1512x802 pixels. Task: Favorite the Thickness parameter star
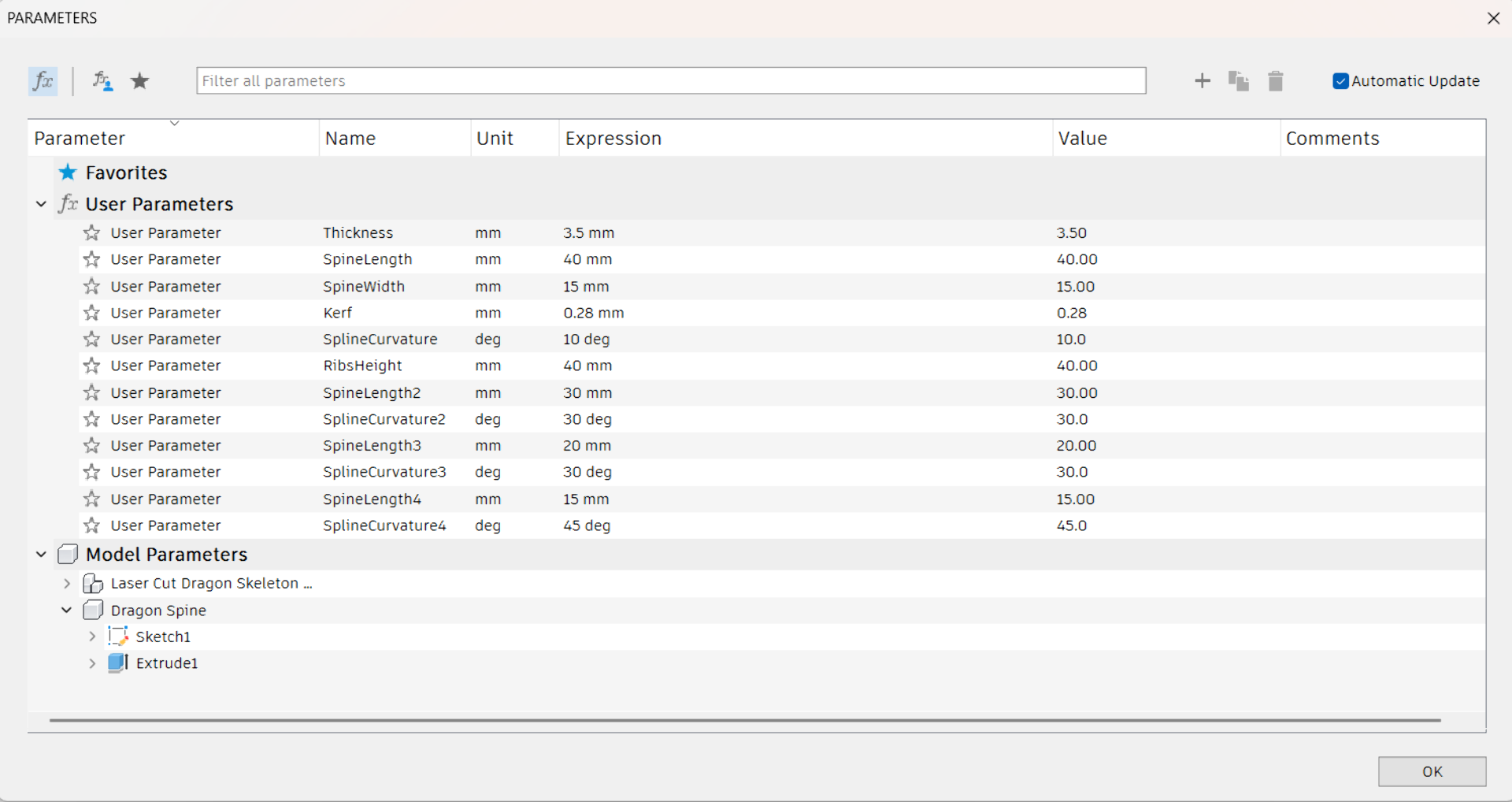click(x=92, y=233)
